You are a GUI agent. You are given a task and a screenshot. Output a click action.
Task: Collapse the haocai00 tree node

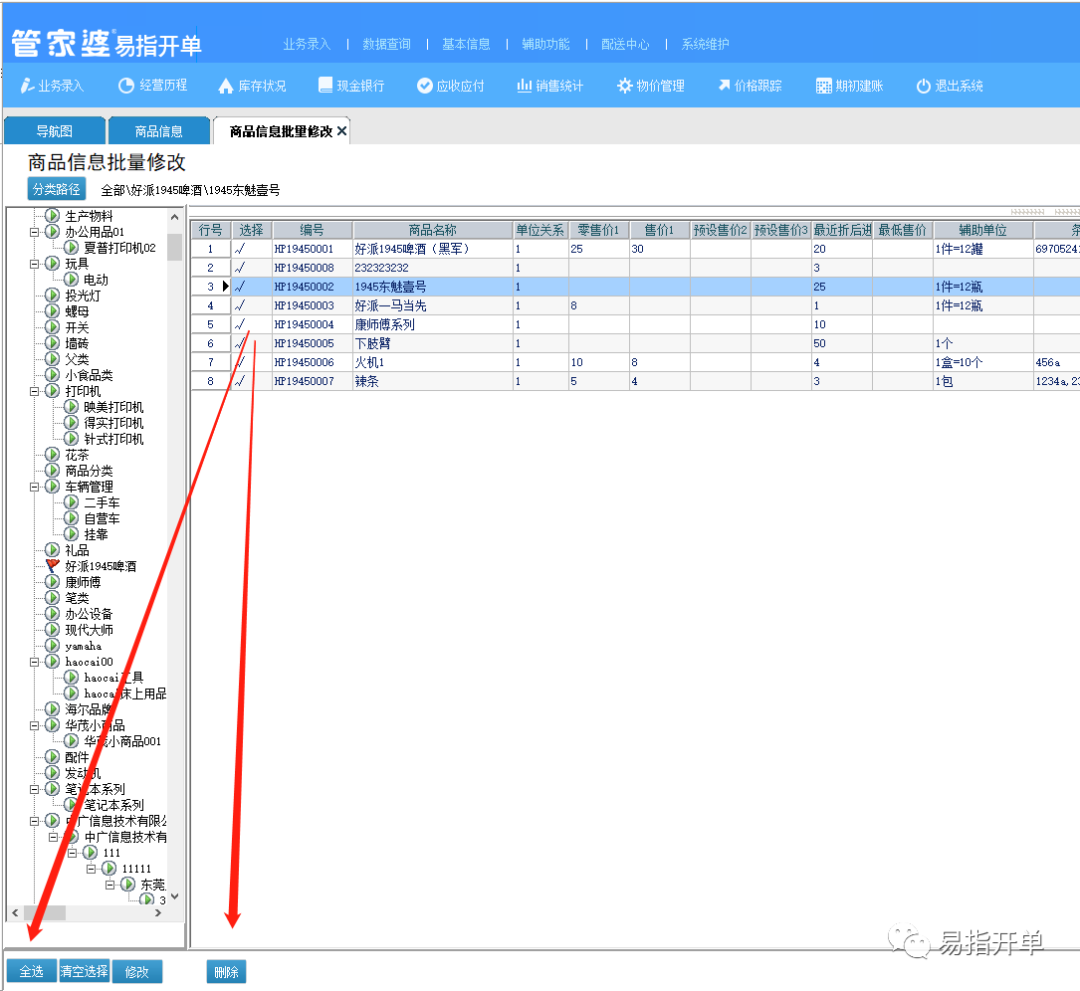(34, 662)
